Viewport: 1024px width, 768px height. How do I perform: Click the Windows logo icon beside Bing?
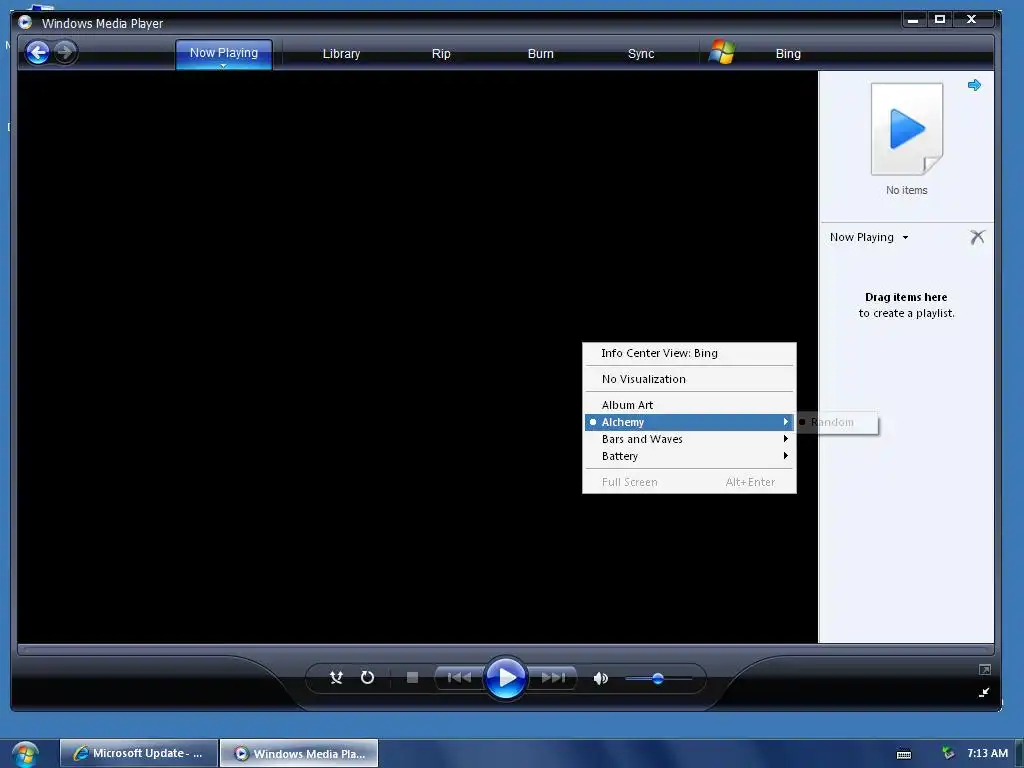coord(722,52)
